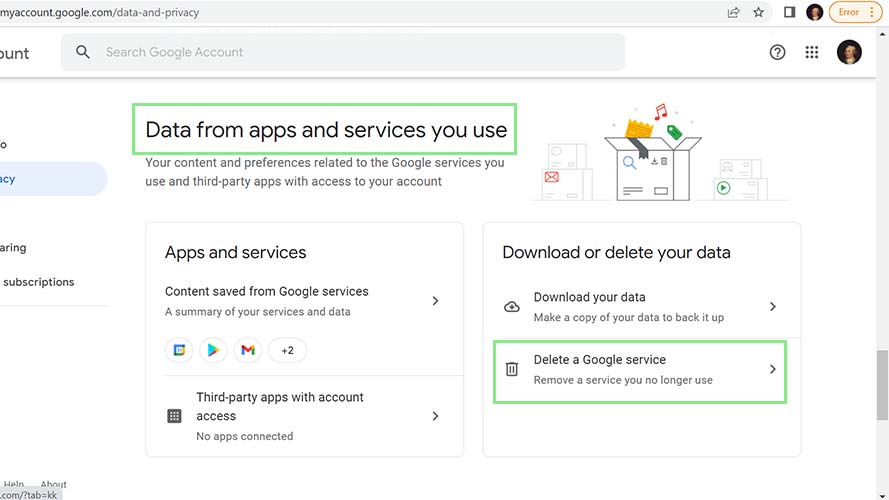
Task: Expand the Download your data chevron
Action: point(772,307)
